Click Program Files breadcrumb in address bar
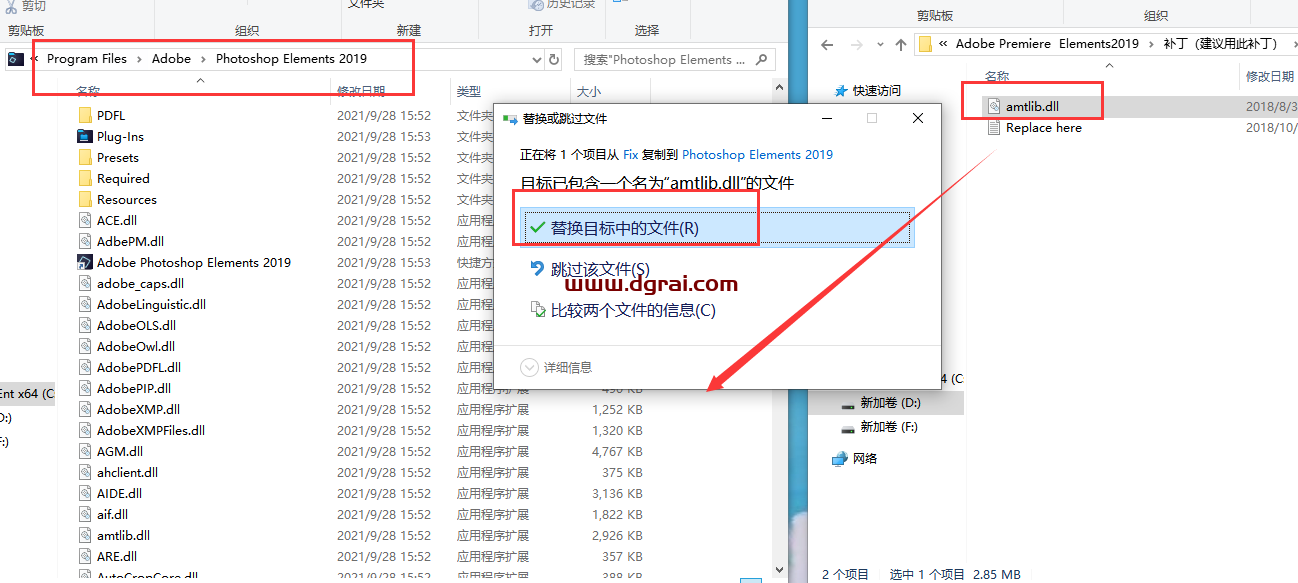This screenshot has height=583, width=1298. 87,59
